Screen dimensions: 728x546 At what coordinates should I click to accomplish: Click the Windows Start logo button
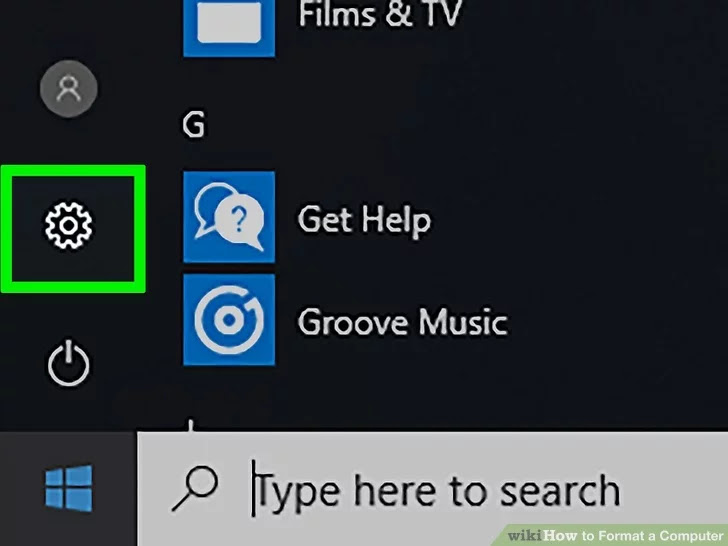pyautogui.click(x=69, y=488)
